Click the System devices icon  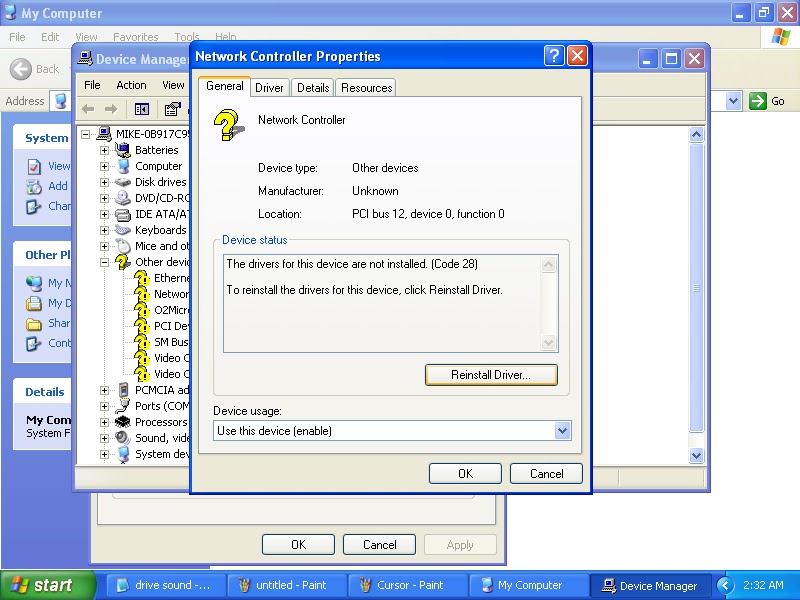point(123,454)
